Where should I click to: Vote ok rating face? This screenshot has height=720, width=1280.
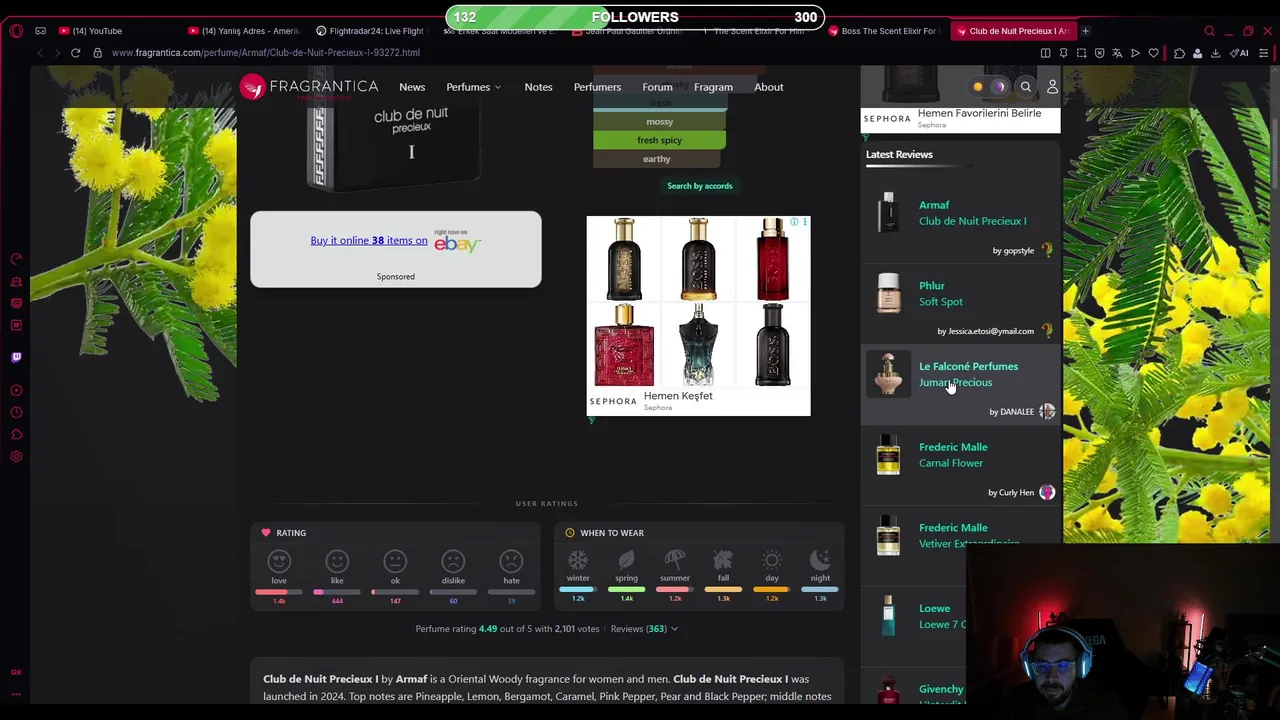pos(395,561)
